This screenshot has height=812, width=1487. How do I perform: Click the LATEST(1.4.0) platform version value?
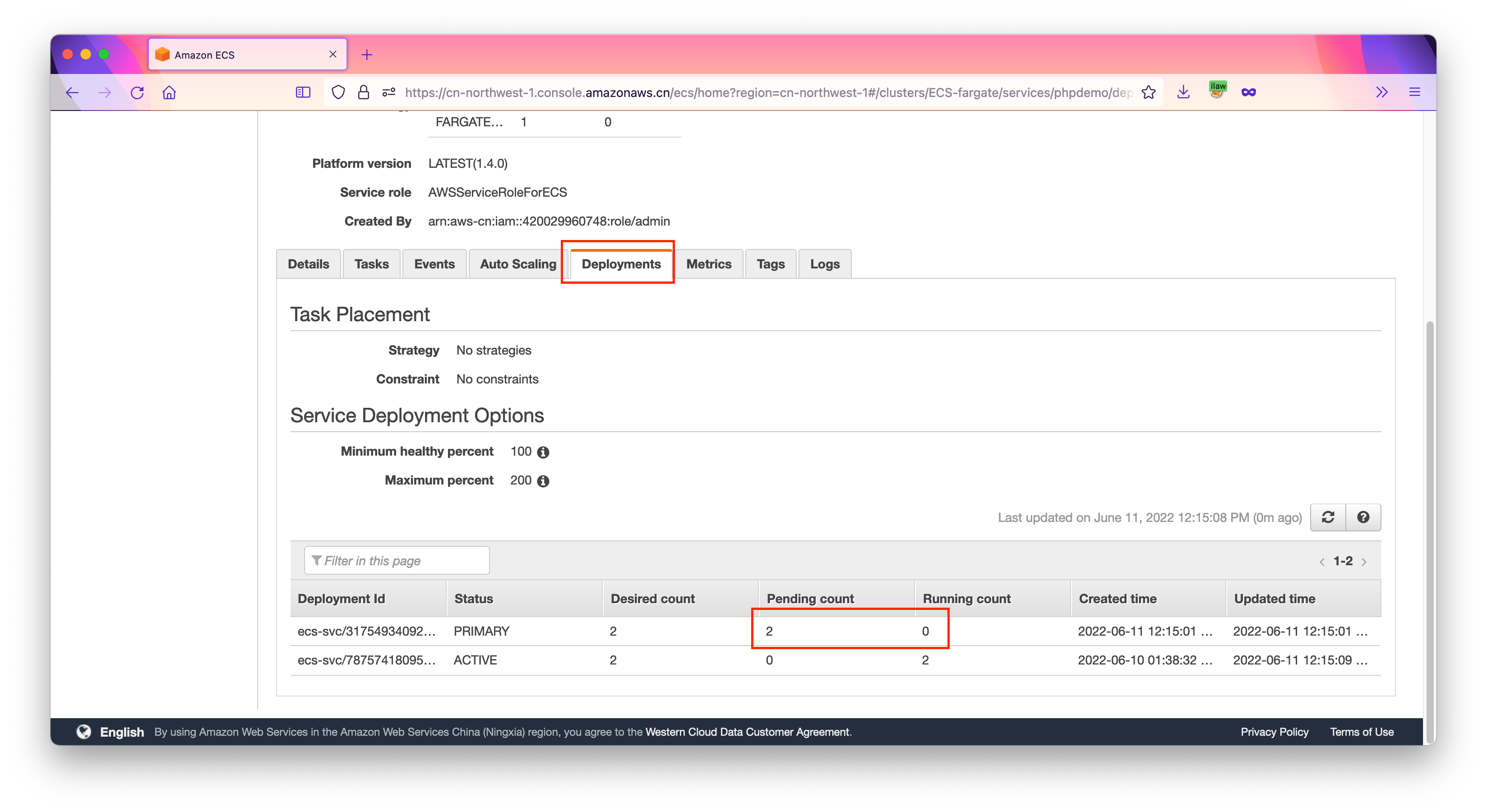click(467, 163)
